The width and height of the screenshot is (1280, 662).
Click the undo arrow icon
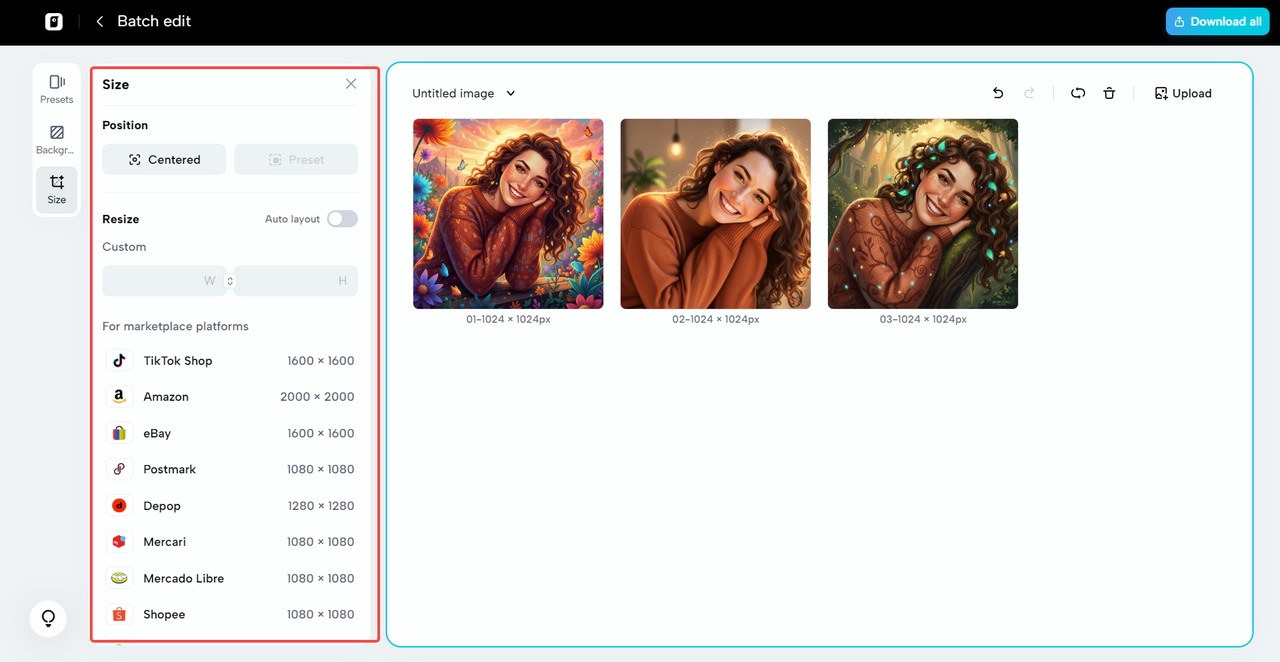click(x=997, y=93)
